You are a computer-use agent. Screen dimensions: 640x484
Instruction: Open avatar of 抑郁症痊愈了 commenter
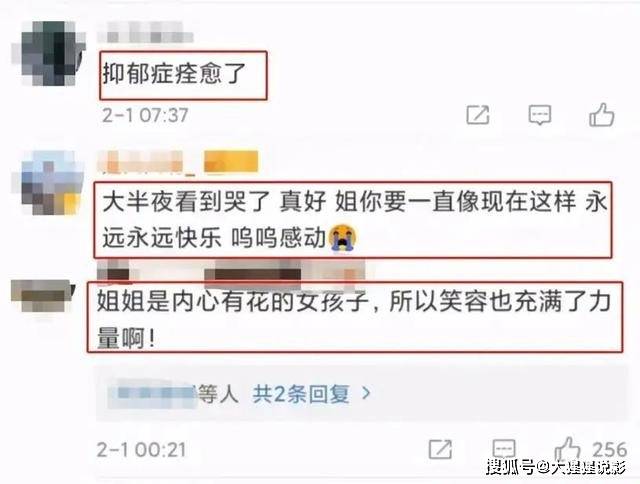(49, 53)
